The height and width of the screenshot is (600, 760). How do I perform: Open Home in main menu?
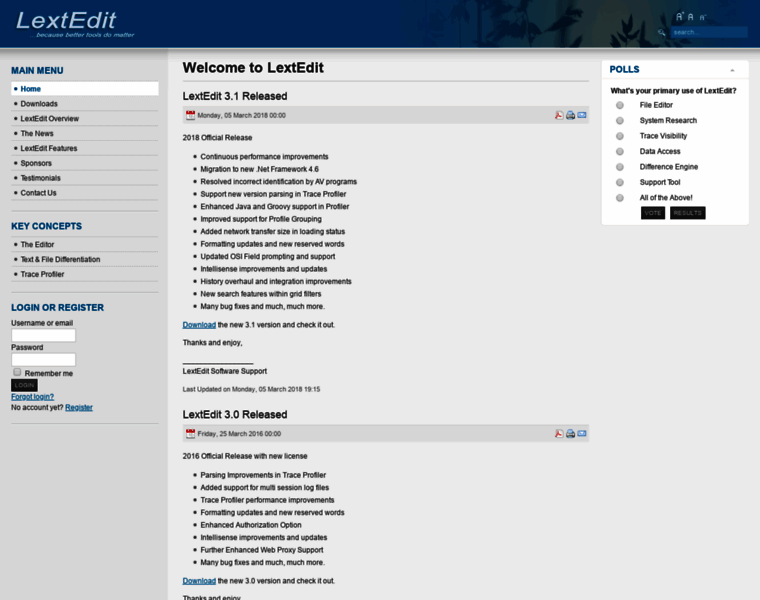85,89
